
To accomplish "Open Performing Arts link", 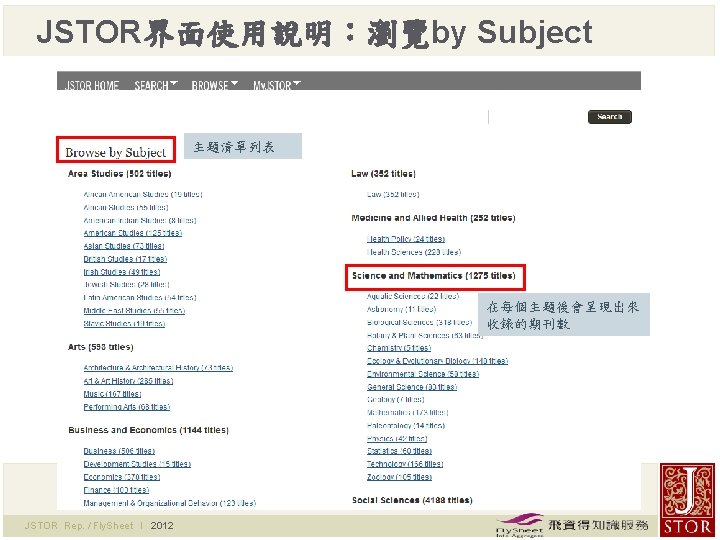I will pos(127,407).
